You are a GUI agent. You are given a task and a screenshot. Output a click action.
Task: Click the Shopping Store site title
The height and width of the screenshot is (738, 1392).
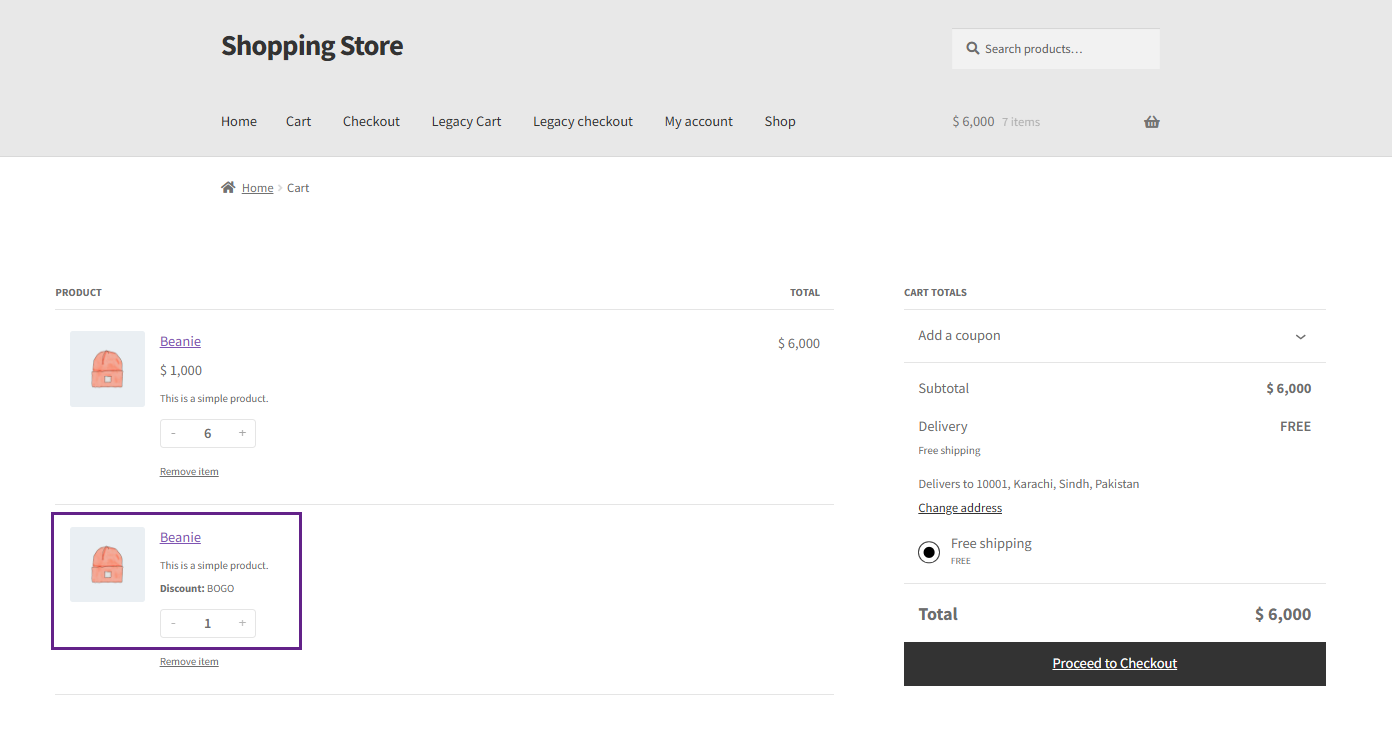pos(312,46)
